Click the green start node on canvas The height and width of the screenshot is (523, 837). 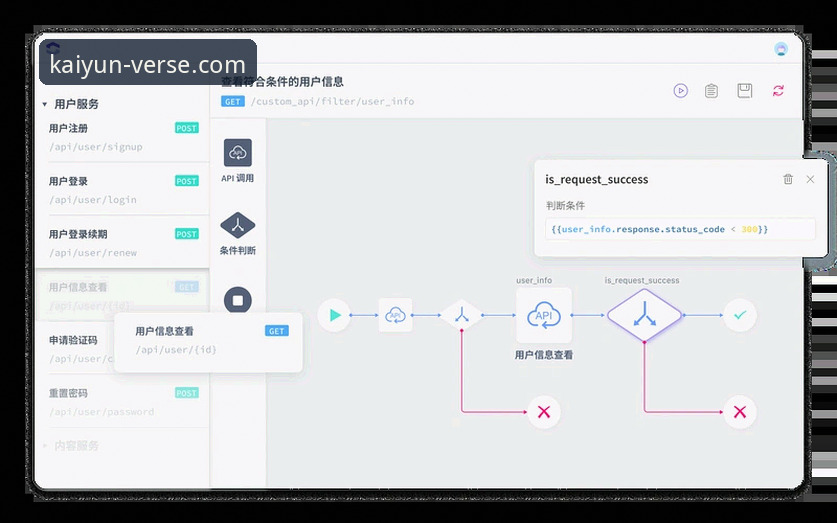click(x=334, y=315)
